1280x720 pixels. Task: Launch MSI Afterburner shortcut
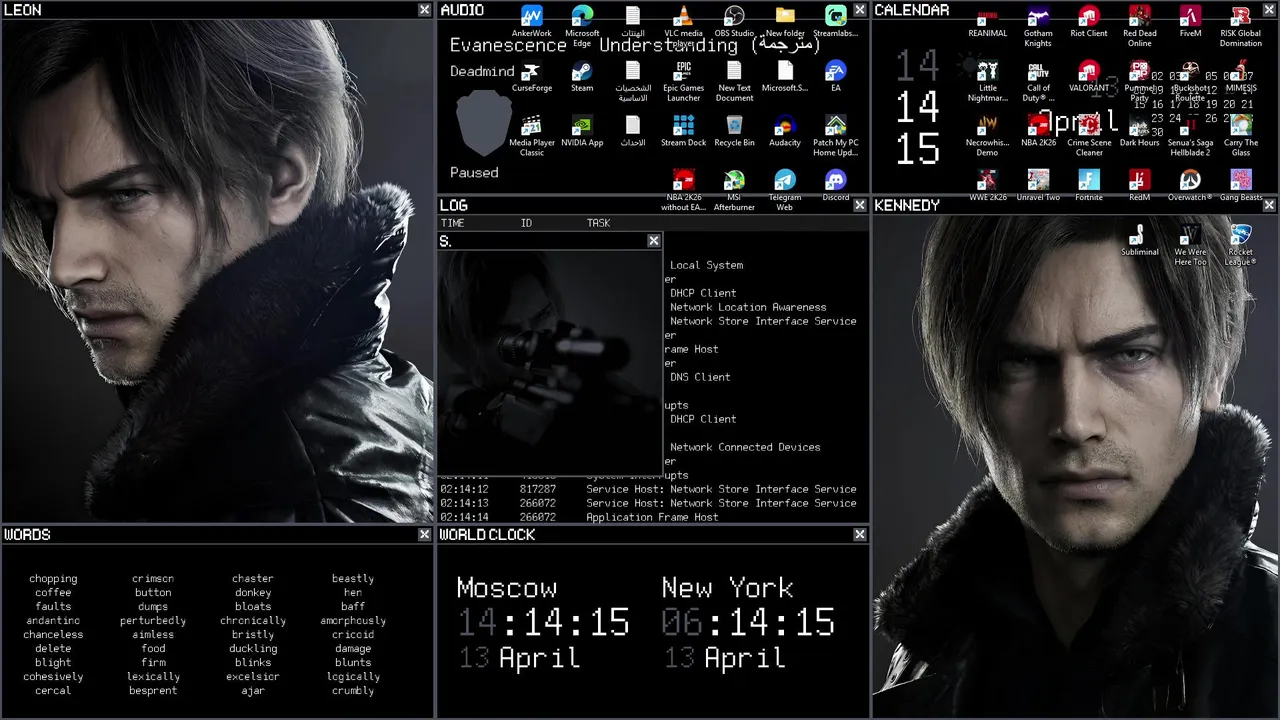[734, 190]
